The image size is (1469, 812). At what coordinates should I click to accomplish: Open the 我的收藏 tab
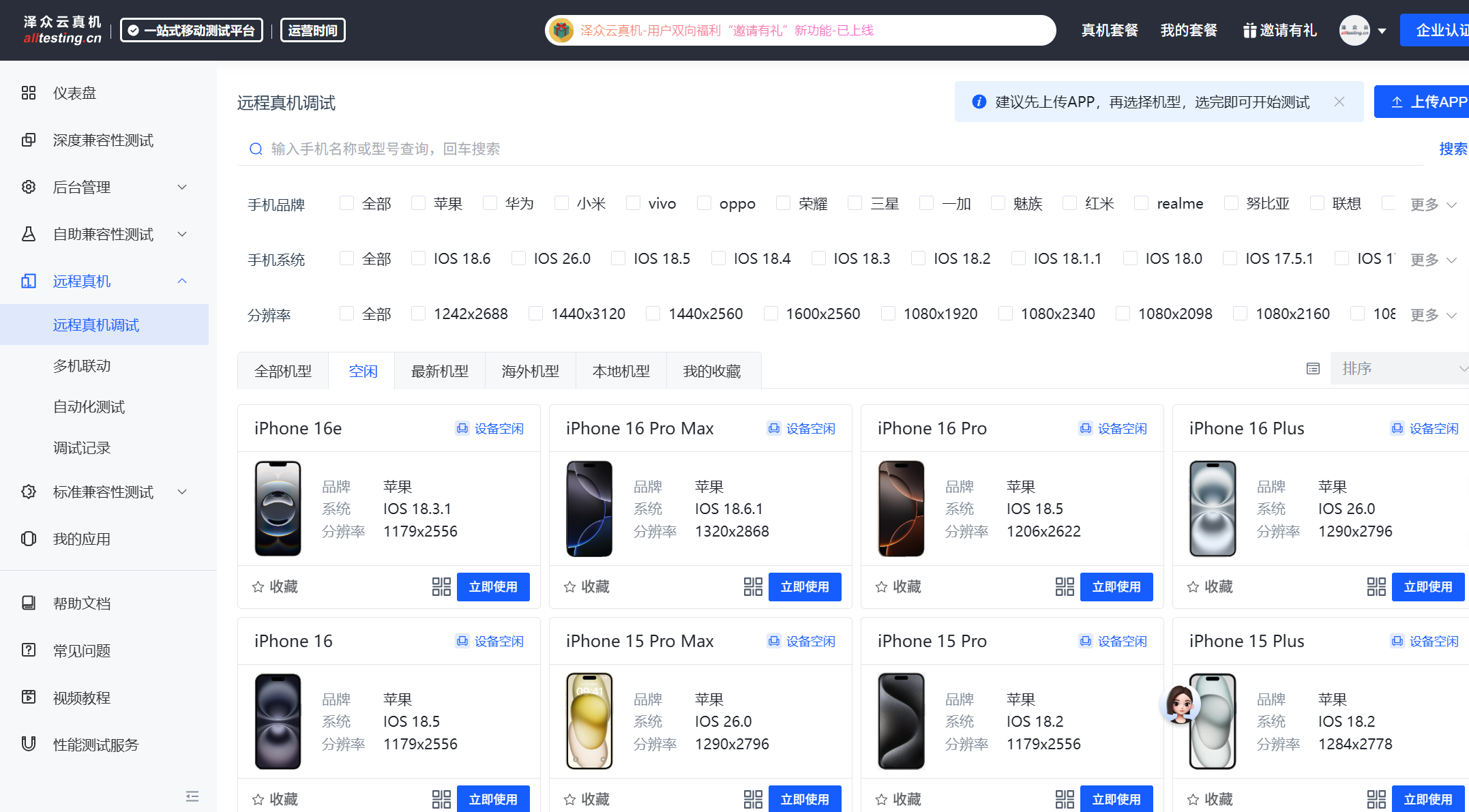click(x=712, y=371)
